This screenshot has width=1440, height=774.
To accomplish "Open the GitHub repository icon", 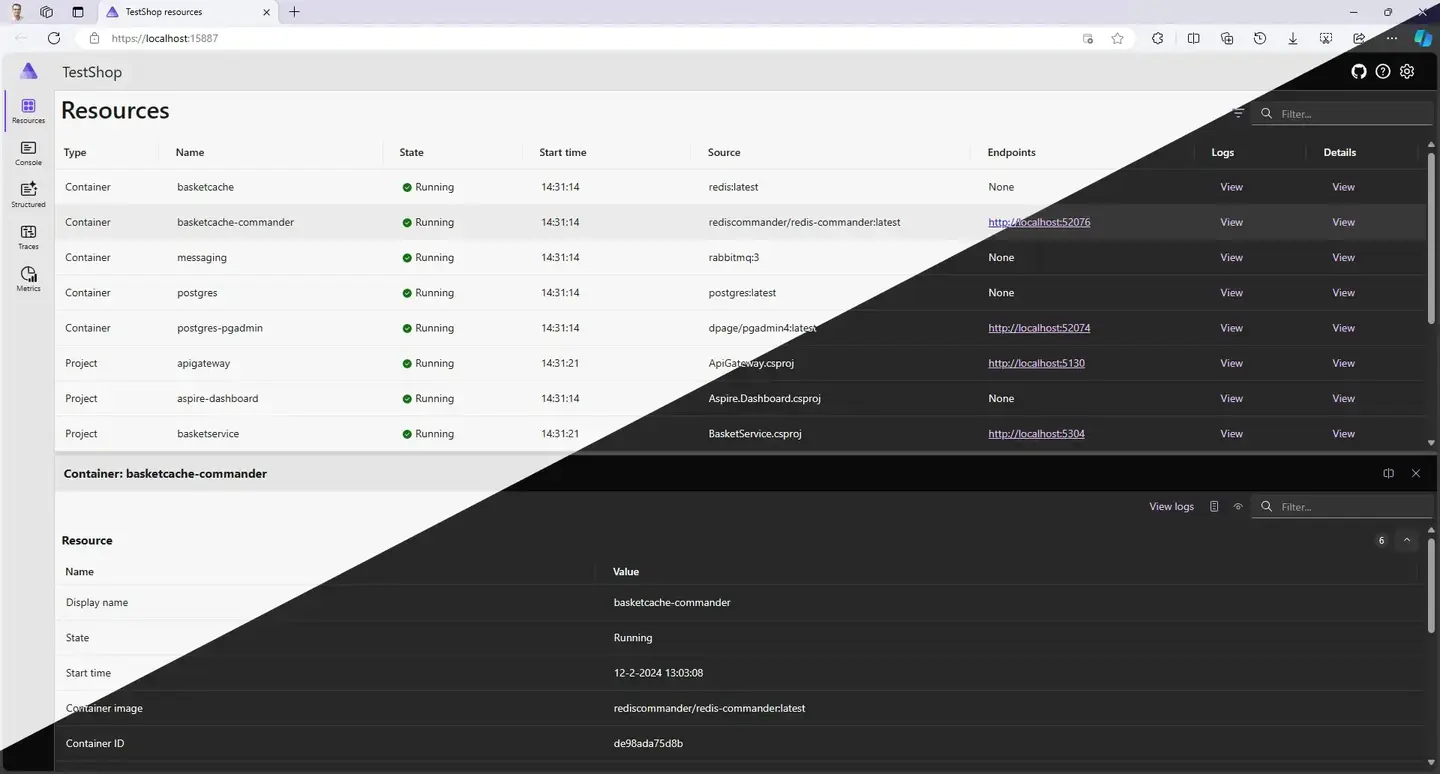I will pos(1359,71).
